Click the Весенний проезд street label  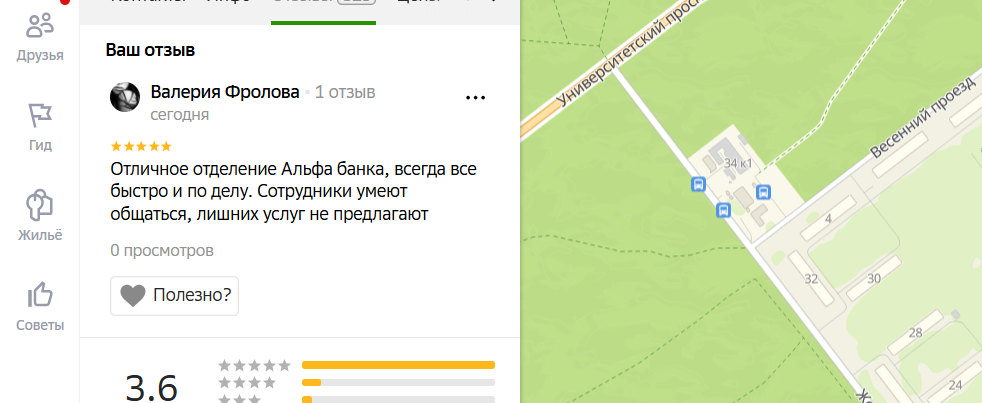[x=924, y=117]
